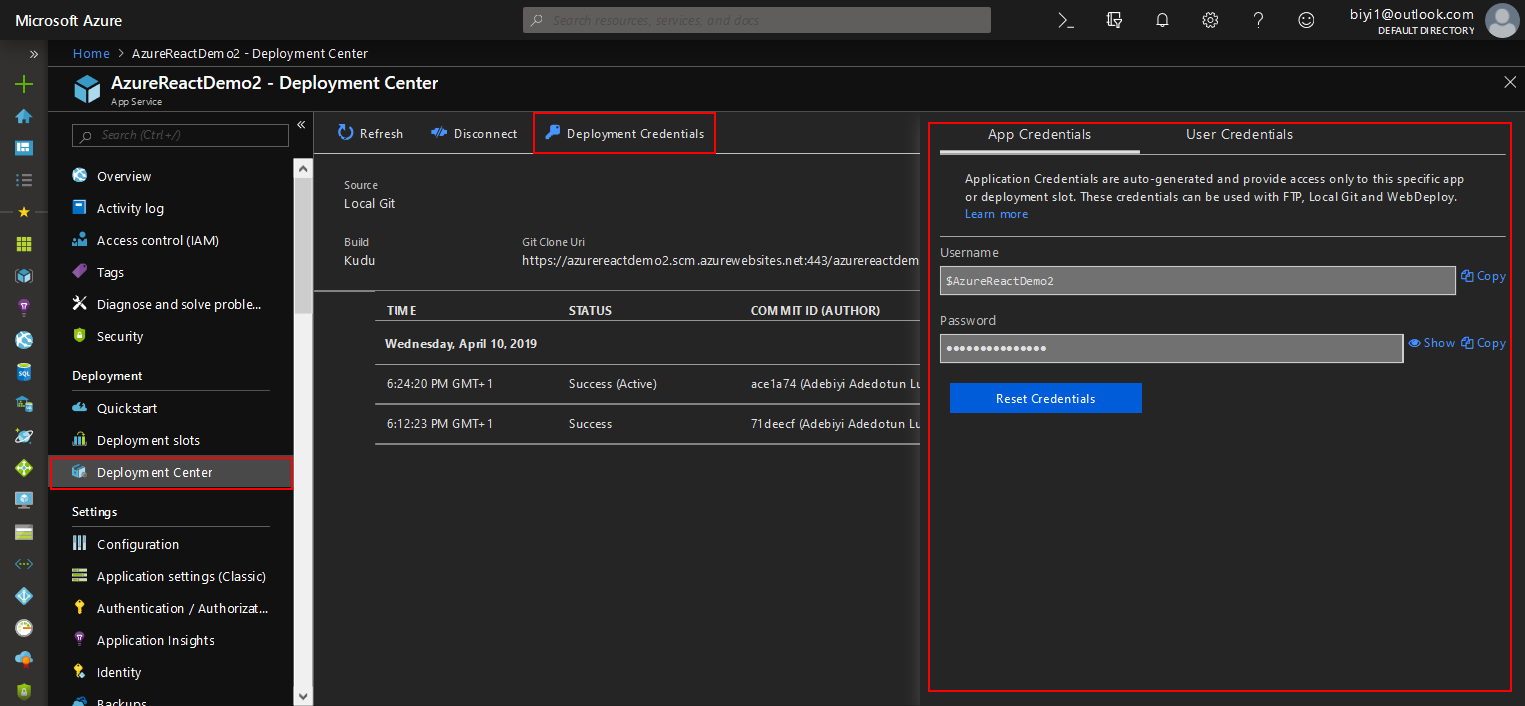Click the Create a resource plus icon
Screen dimensions: 1525x706
click(x=24, y=84)
